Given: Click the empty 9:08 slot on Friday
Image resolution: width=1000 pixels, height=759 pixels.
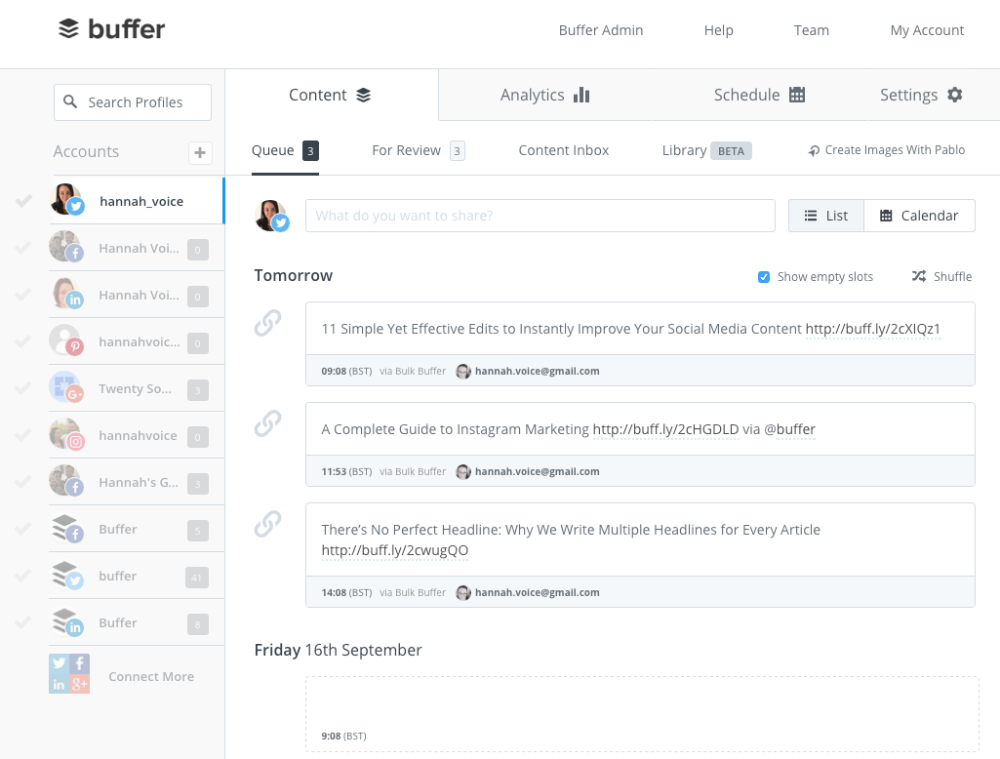Looking at the screenshot, I should (x=642, y=714).
